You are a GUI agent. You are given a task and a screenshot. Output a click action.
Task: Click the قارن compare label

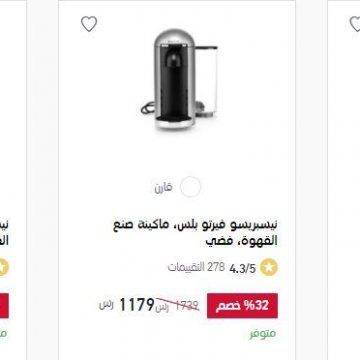pyautogui.click(x=163, y=188)
